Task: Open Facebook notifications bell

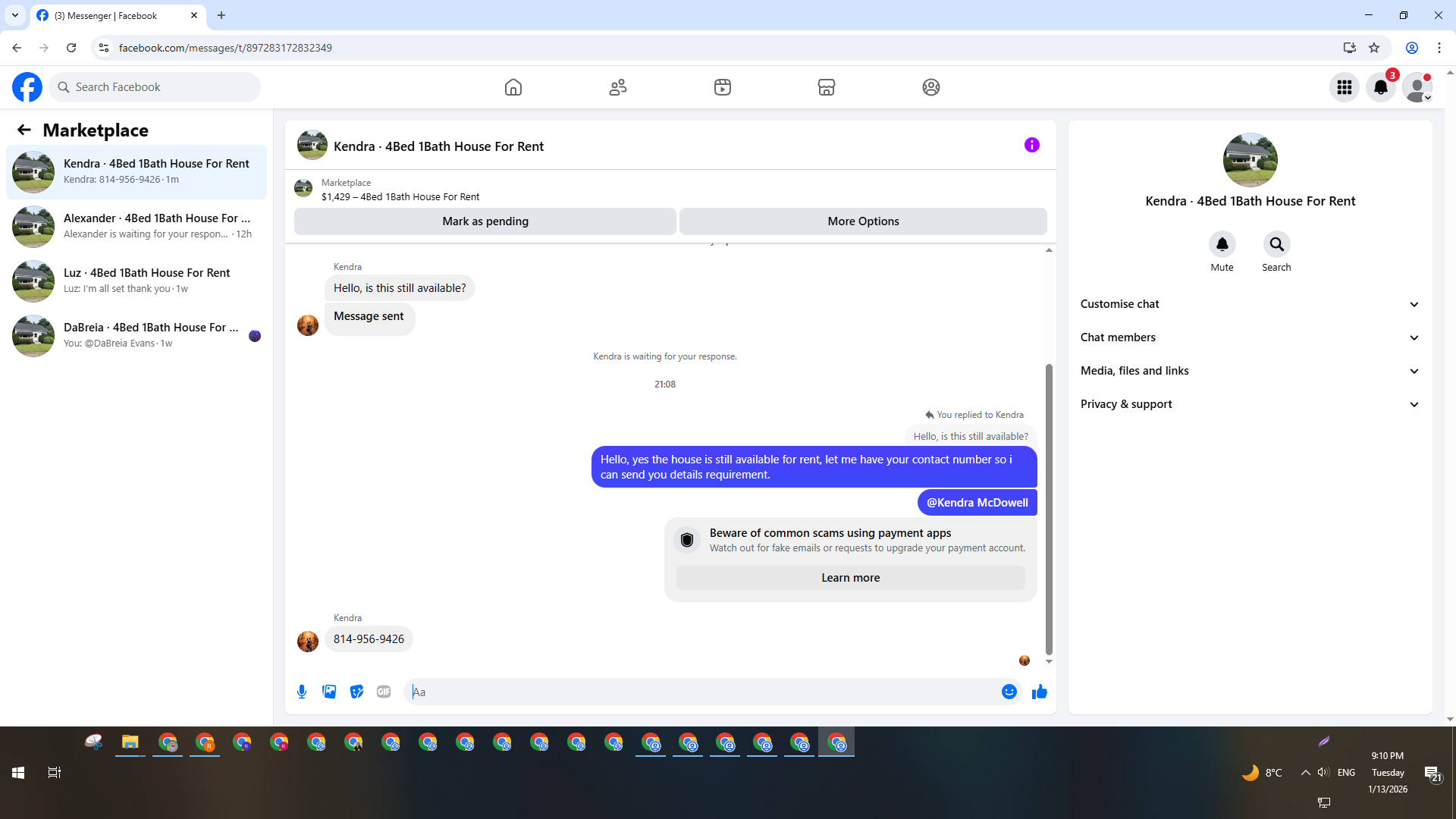Action: coord(1380,87)
